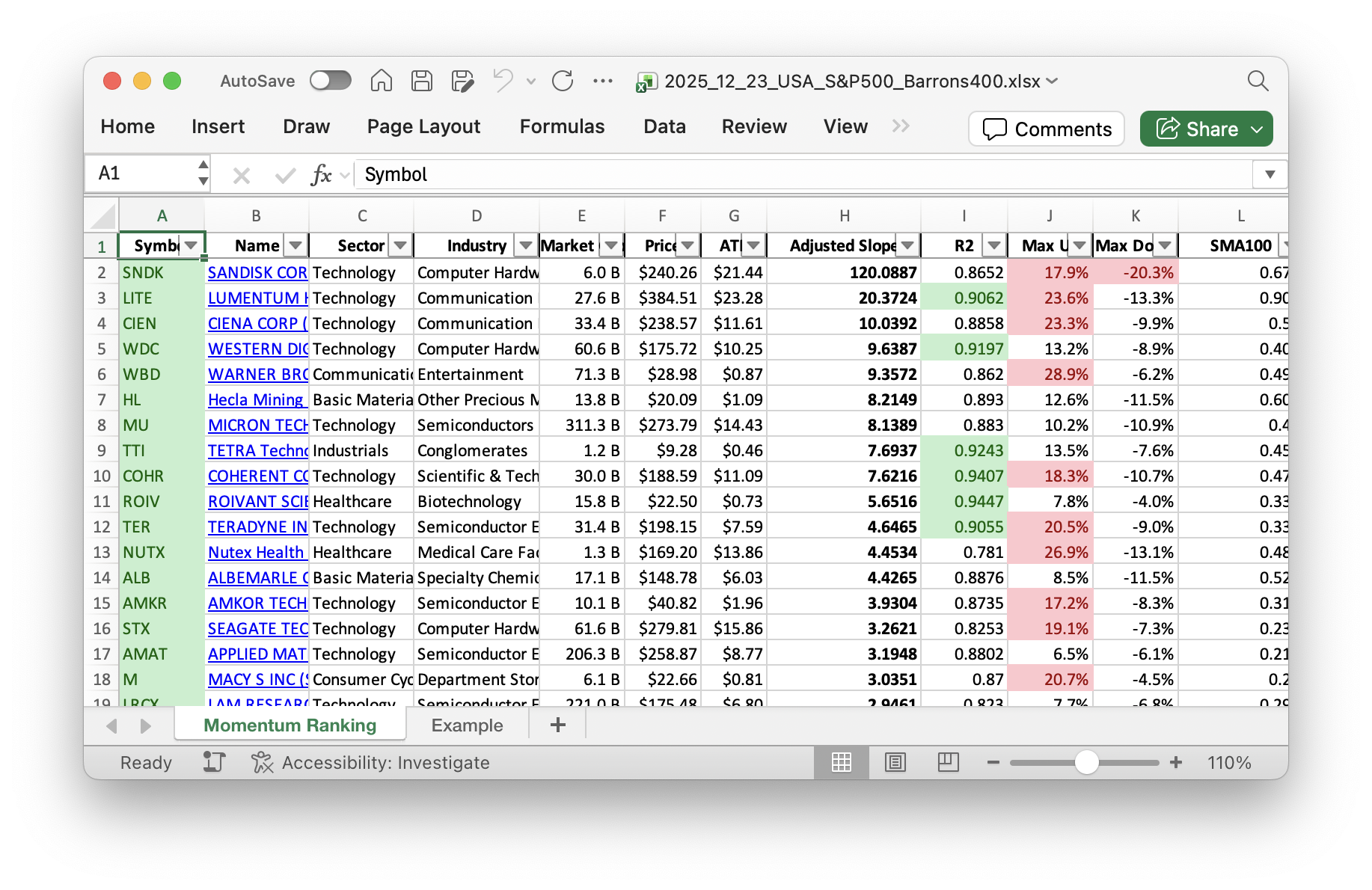This screenshot has height=890, width=1372.
Task: Click the zoom slider handle
Action: coord(1086,762)
